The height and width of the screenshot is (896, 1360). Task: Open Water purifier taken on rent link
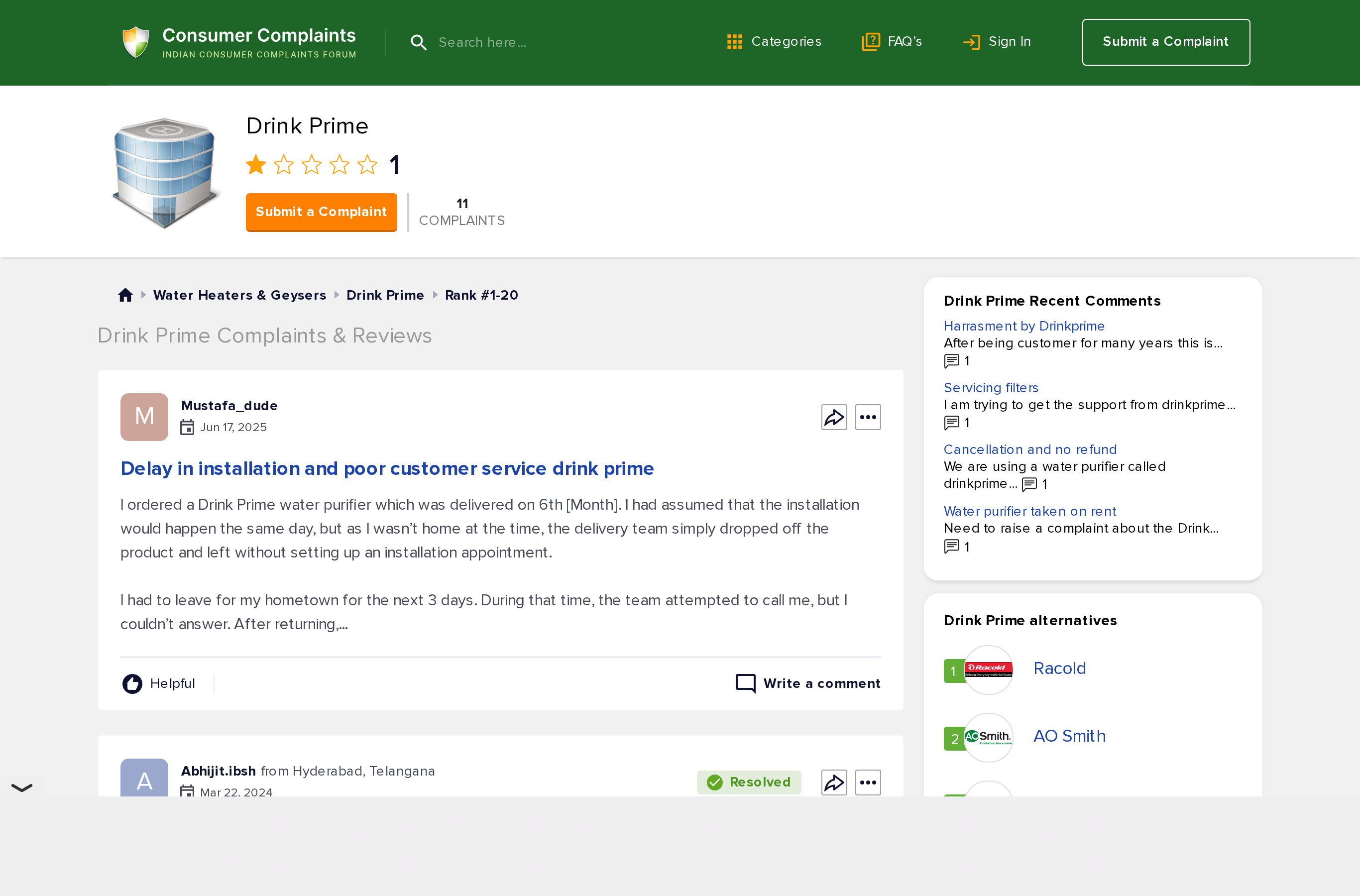(x=1030, y=511)
